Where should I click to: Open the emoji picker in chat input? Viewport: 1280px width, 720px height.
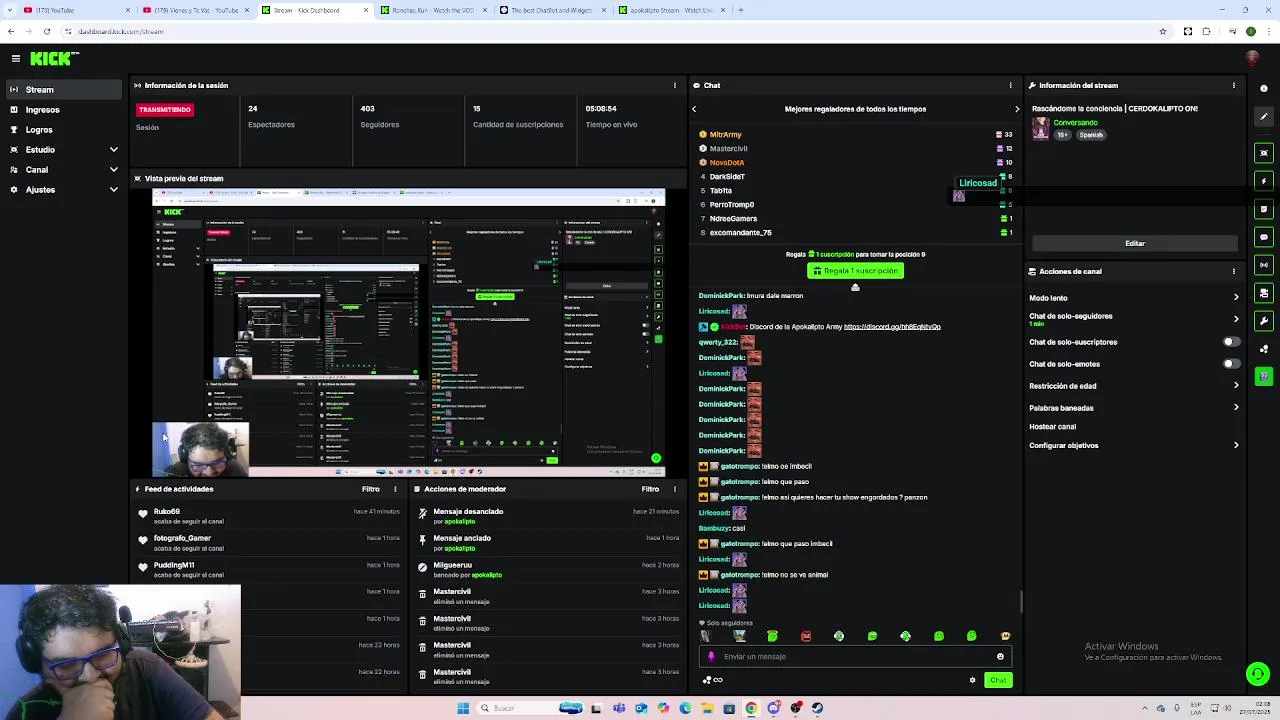tap(1000, 657)
